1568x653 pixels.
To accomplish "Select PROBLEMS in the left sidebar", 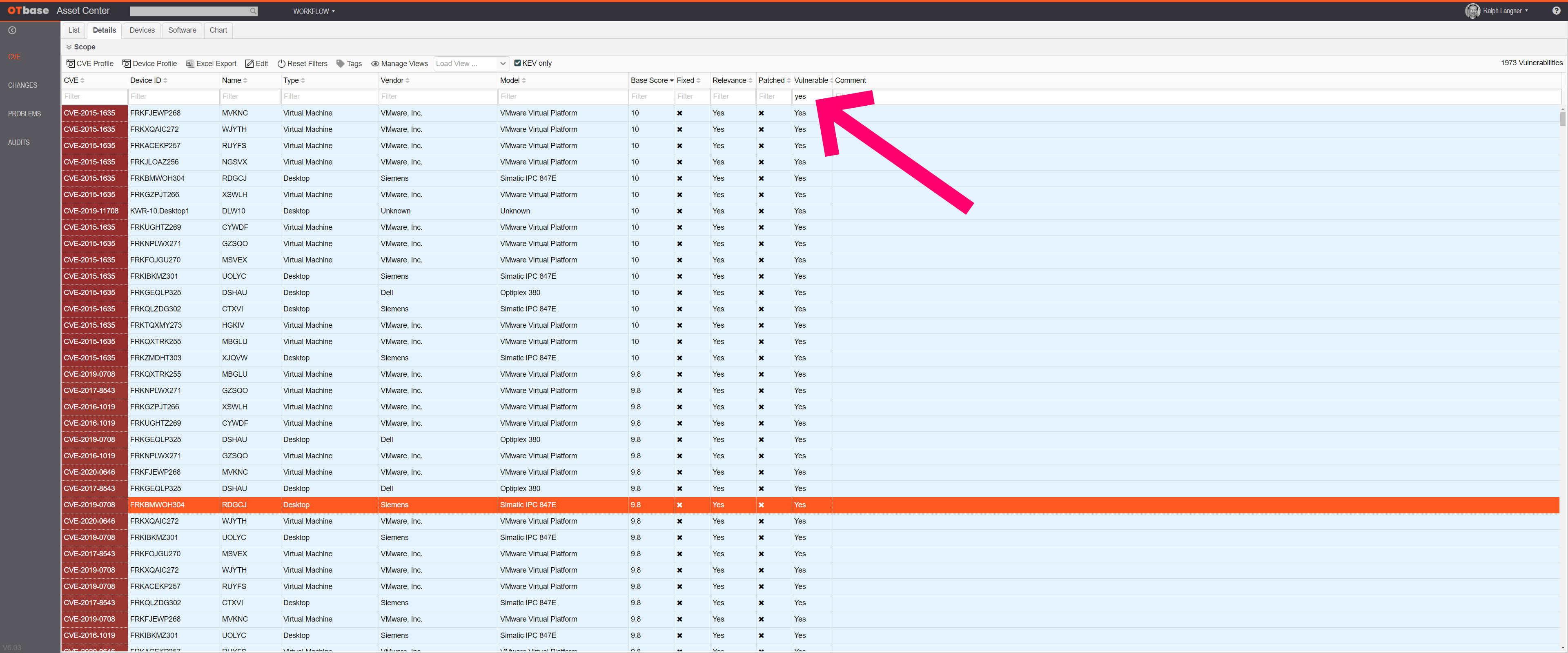I will pyautogui.click(x=24, y=114).
